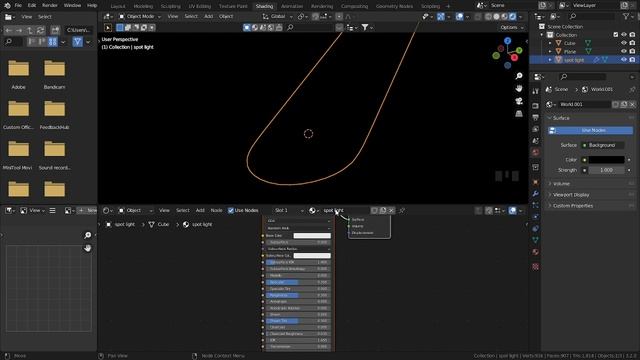Unlink the spot light material X button
The height and width of the screenshot is (360, 640).
coord(391,210)
